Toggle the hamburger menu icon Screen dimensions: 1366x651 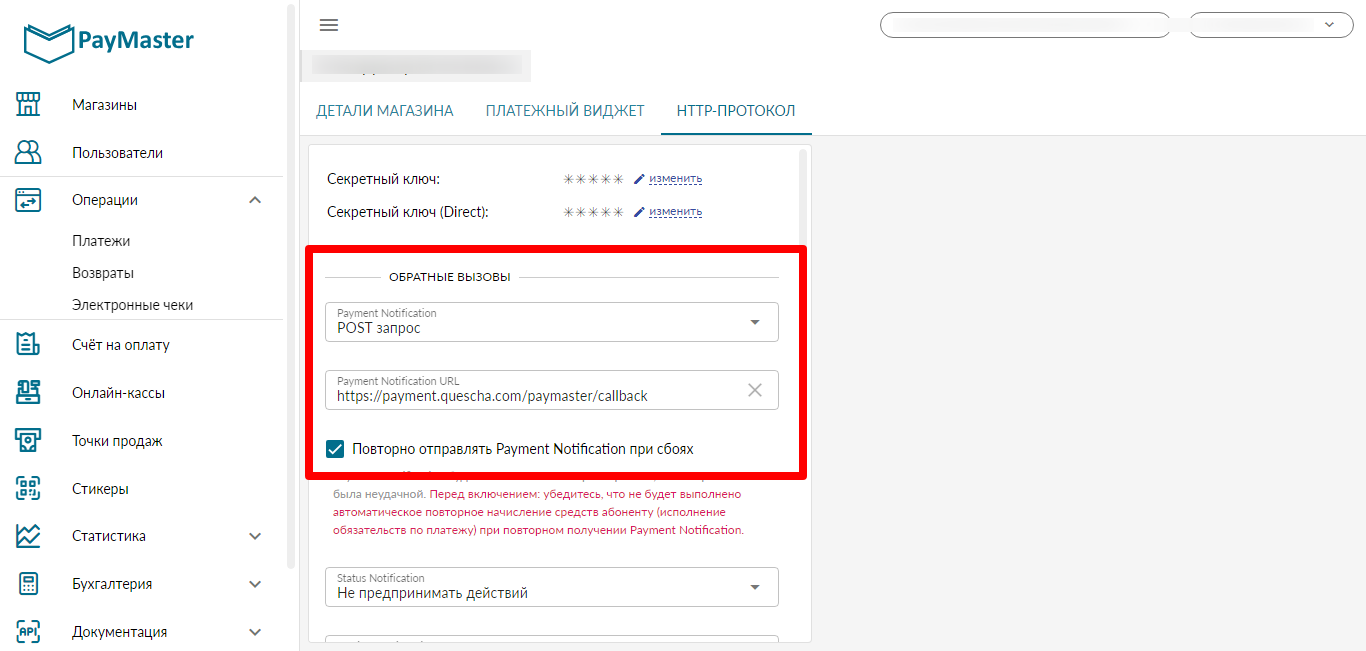pyautogui.click(x=328, y=25)
